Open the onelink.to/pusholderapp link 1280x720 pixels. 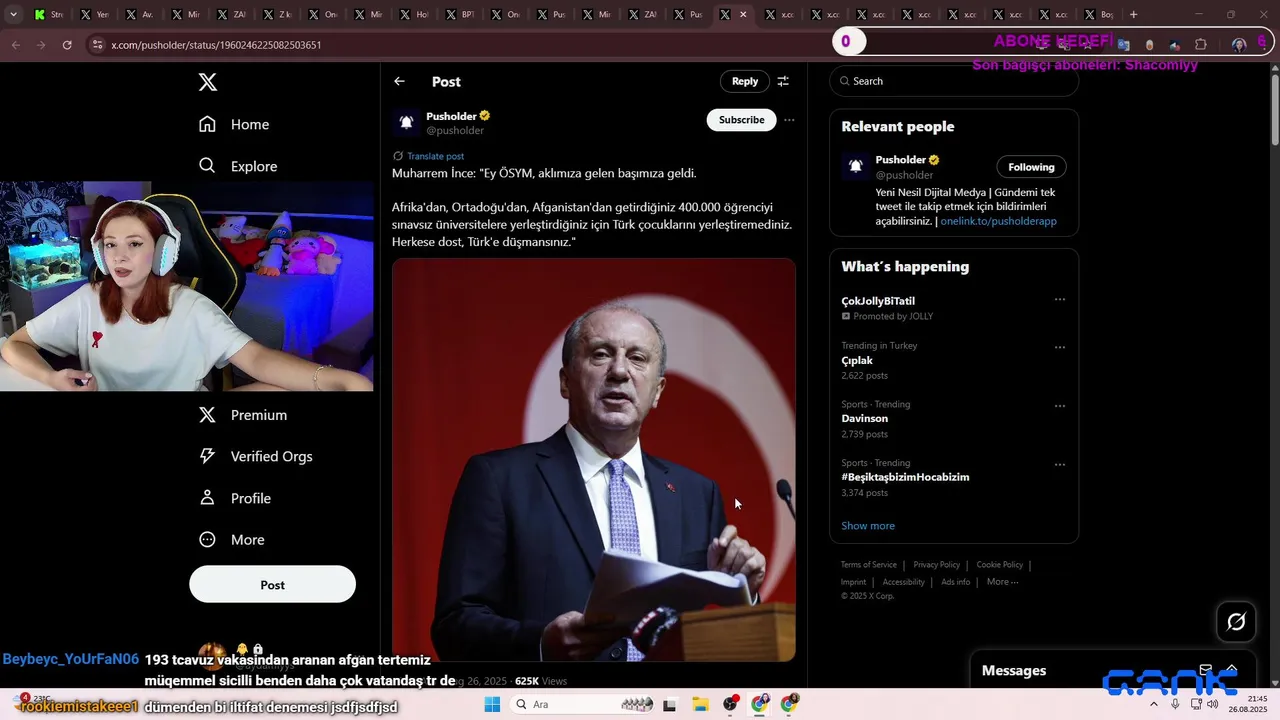(998, 221)
